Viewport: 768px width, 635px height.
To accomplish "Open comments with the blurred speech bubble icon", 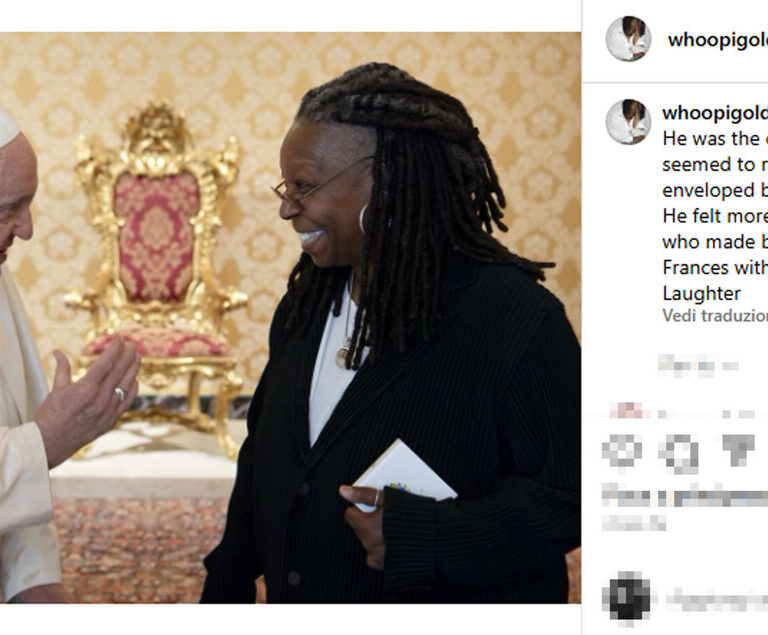I will (x=679, y=453).
